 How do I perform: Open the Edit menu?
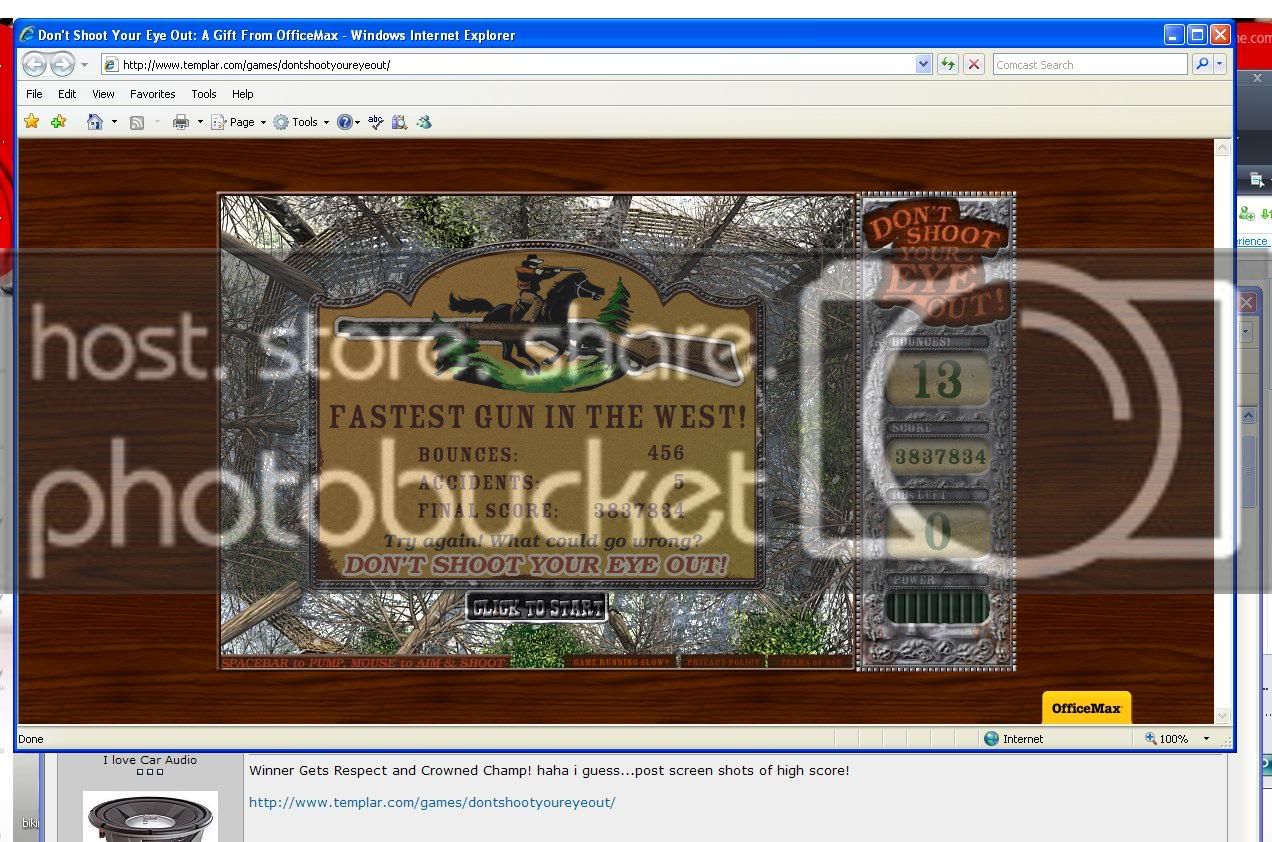click(67, 94)
